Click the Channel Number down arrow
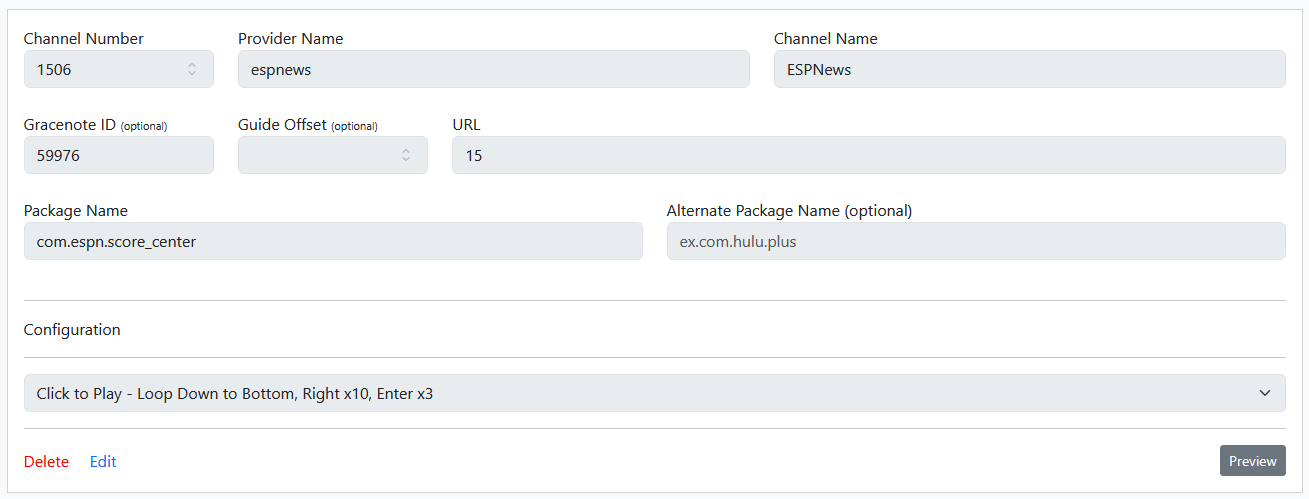 (x=192, y=74)
